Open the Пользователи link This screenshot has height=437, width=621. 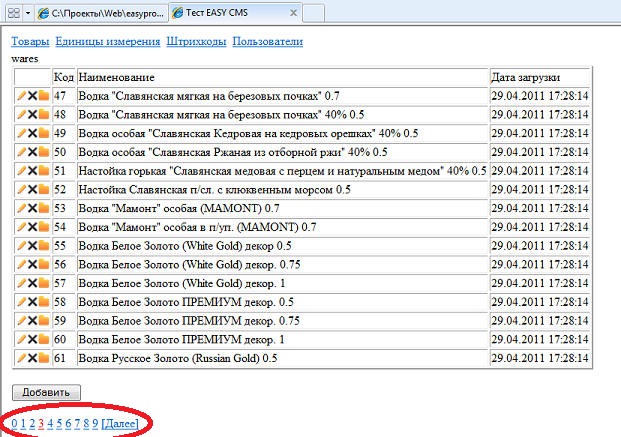tap(268, 41)
